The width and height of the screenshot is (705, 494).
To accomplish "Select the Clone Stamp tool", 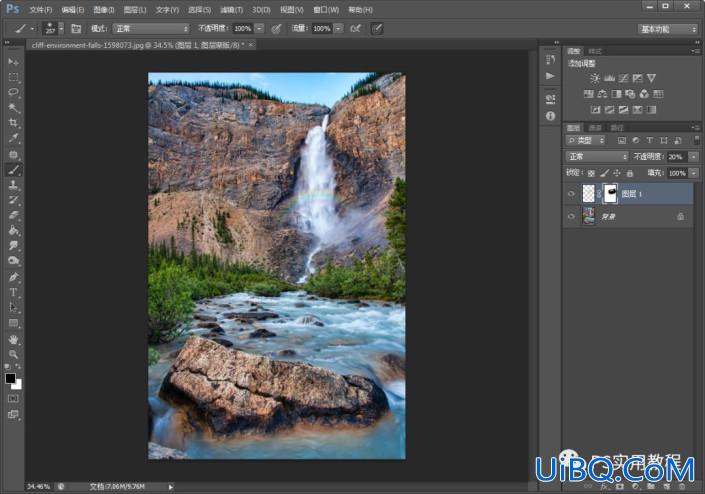I will point(13,185).
